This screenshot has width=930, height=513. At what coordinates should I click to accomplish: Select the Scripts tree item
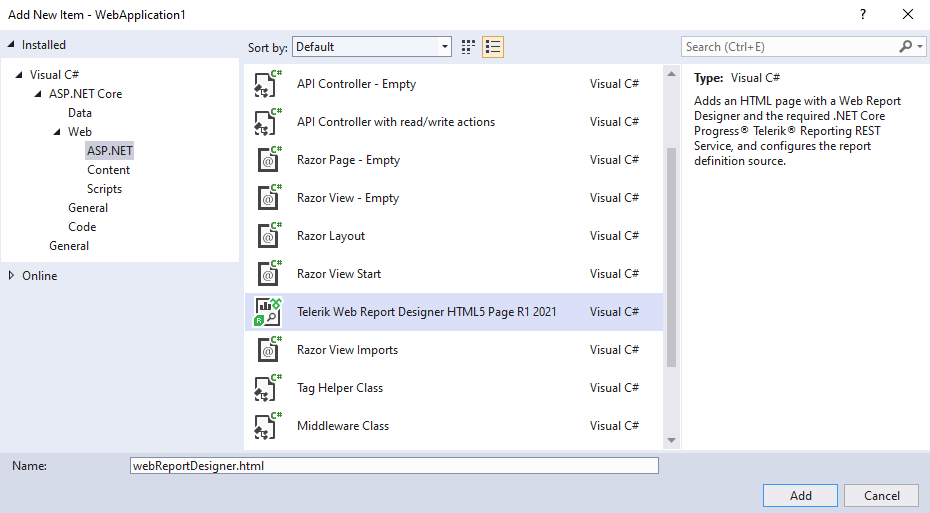(104, 189)
